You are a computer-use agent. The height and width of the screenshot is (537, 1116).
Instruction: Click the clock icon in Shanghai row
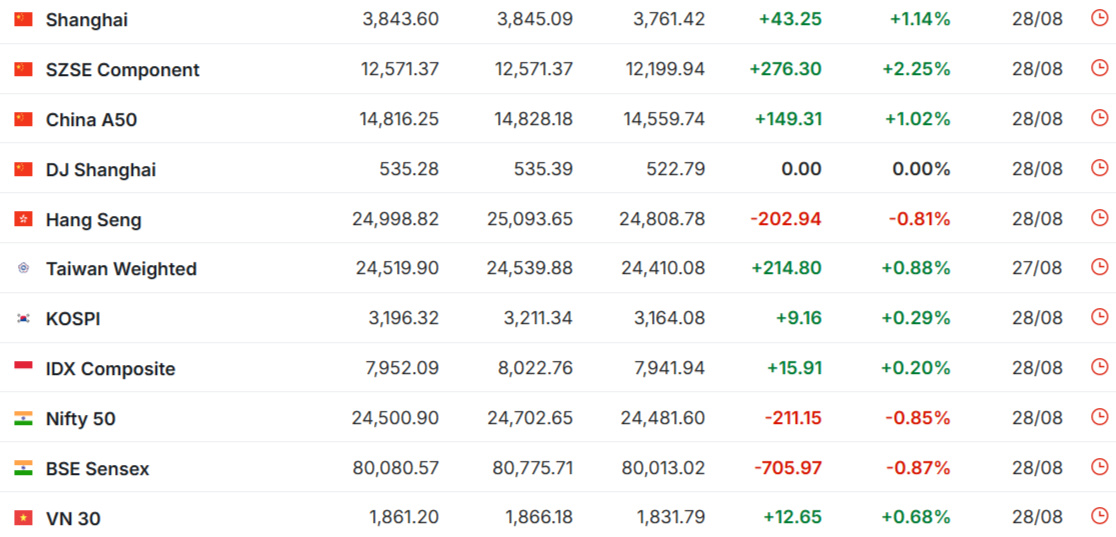click(1100, 19)
